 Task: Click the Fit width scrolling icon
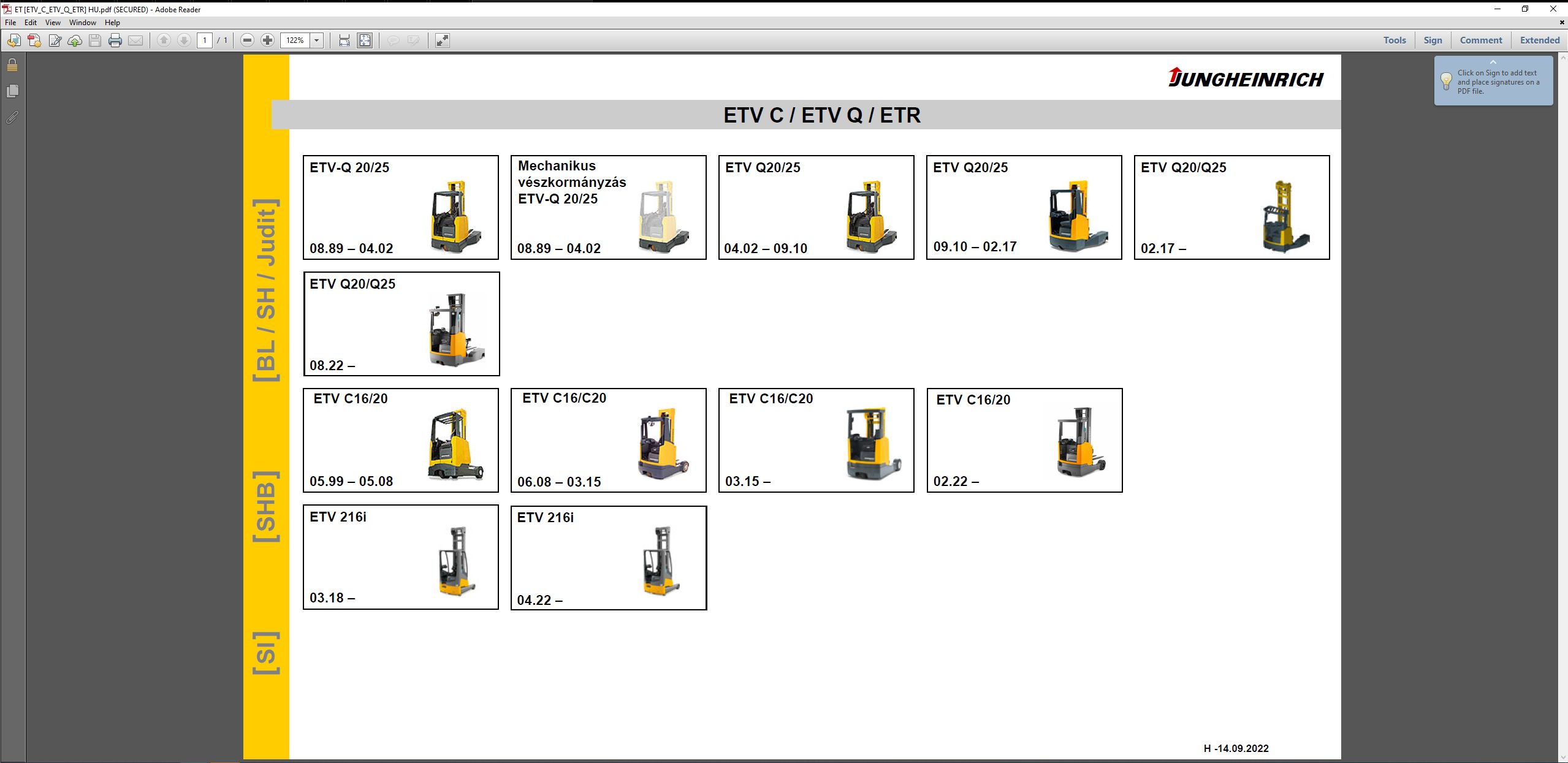(344, 40)
